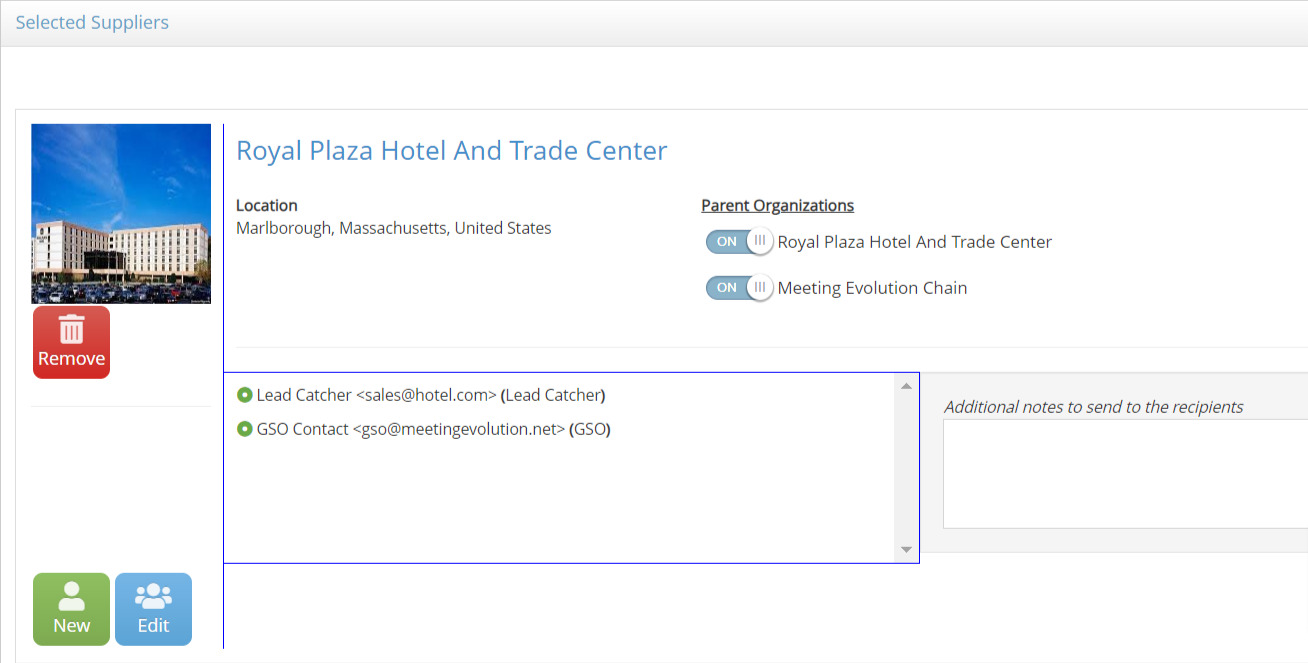Open the Royal Plaza Hotel photo thumbnail
This screenshot has width=1308, height=663.
(121, 213)
